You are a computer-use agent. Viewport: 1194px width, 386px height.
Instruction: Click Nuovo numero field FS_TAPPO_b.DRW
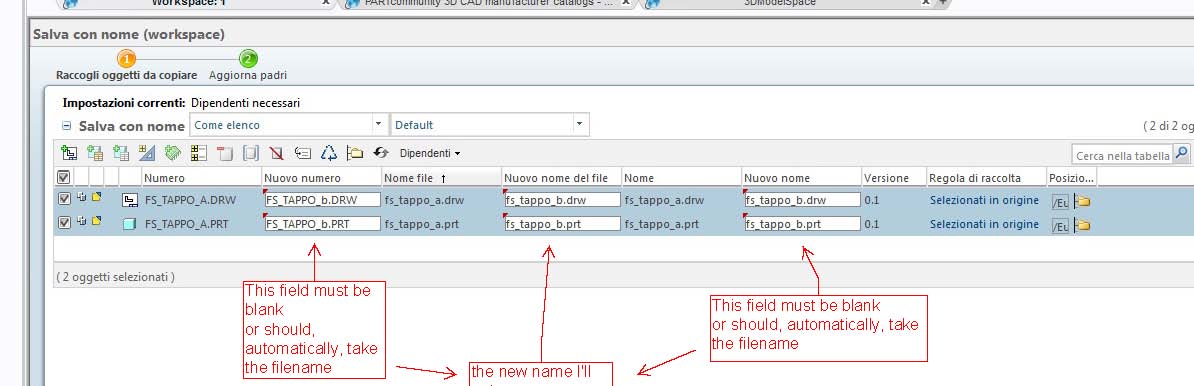click(322, 200)
